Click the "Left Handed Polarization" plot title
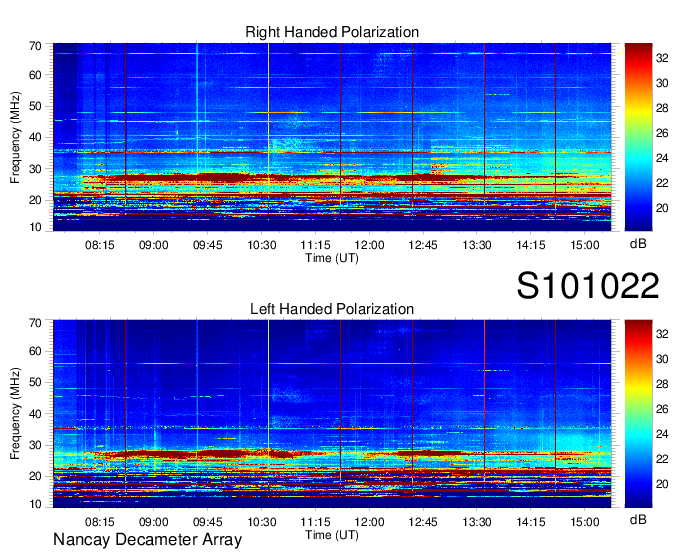680x552 pixels. [332, 309]
